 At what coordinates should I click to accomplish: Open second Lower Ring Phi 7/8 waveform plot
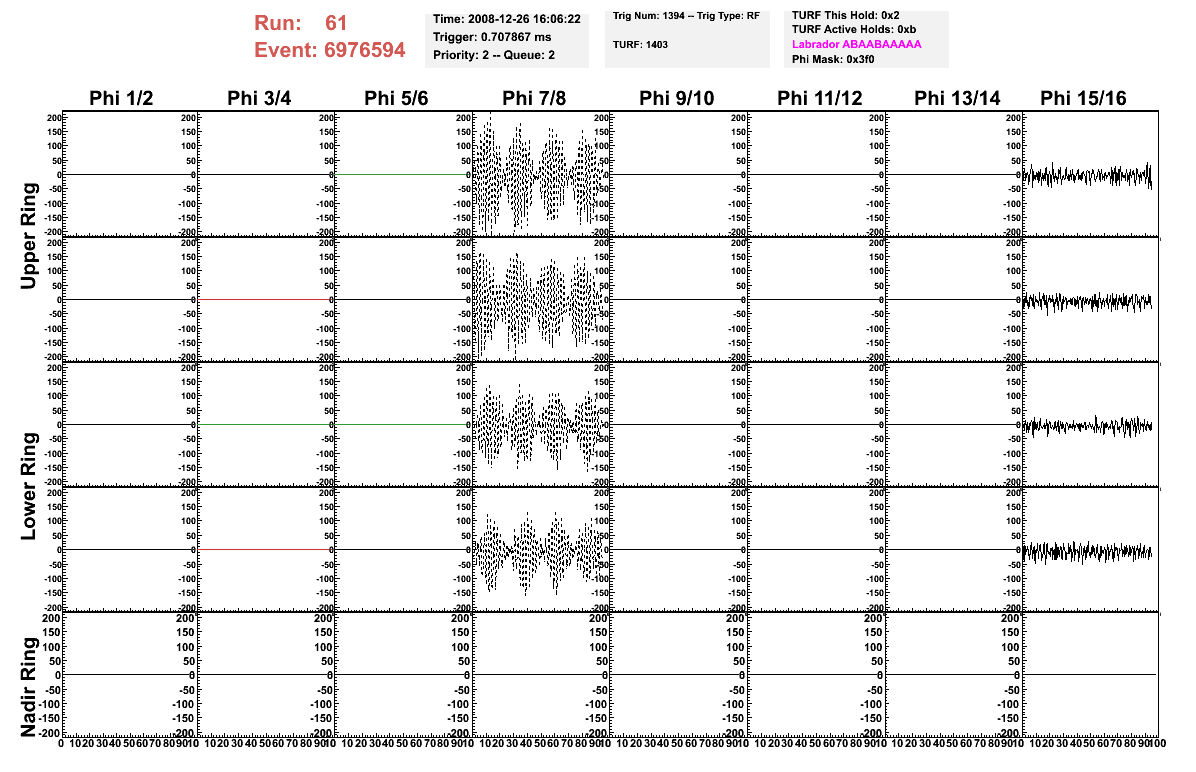pyautogui.click(x=542, y=548)
